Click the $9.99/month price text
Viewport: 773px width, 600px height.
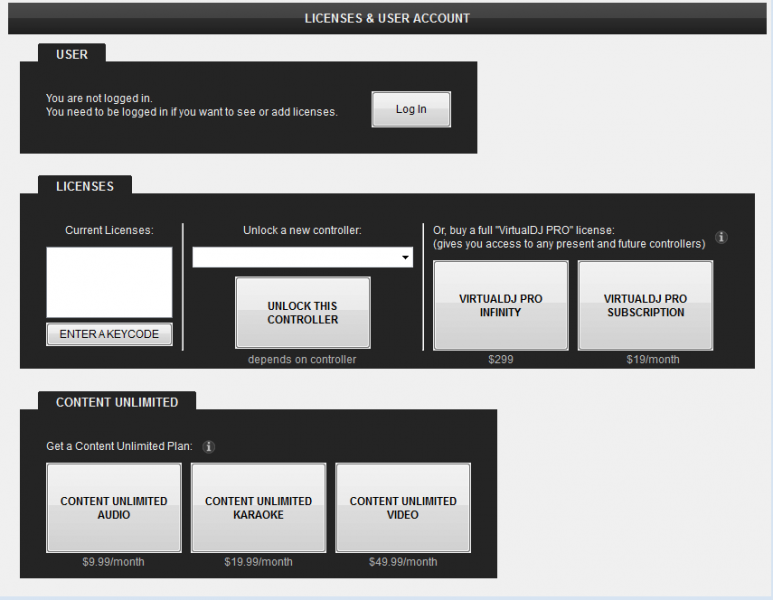[x=113, y=562]
